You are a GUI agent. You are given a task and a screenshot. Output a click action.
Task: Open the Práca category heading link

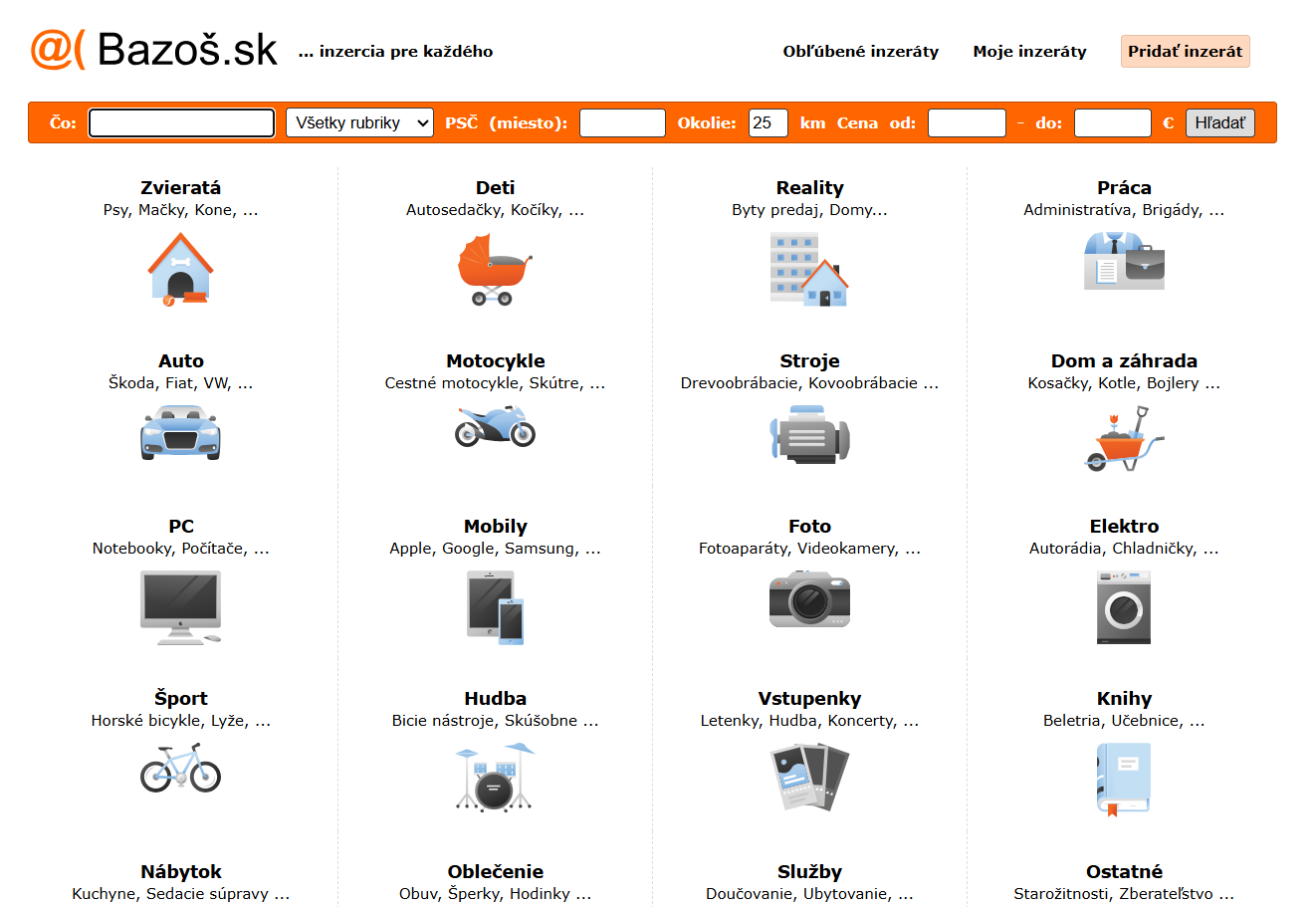pyautogui.click(x=1124, y=188)
